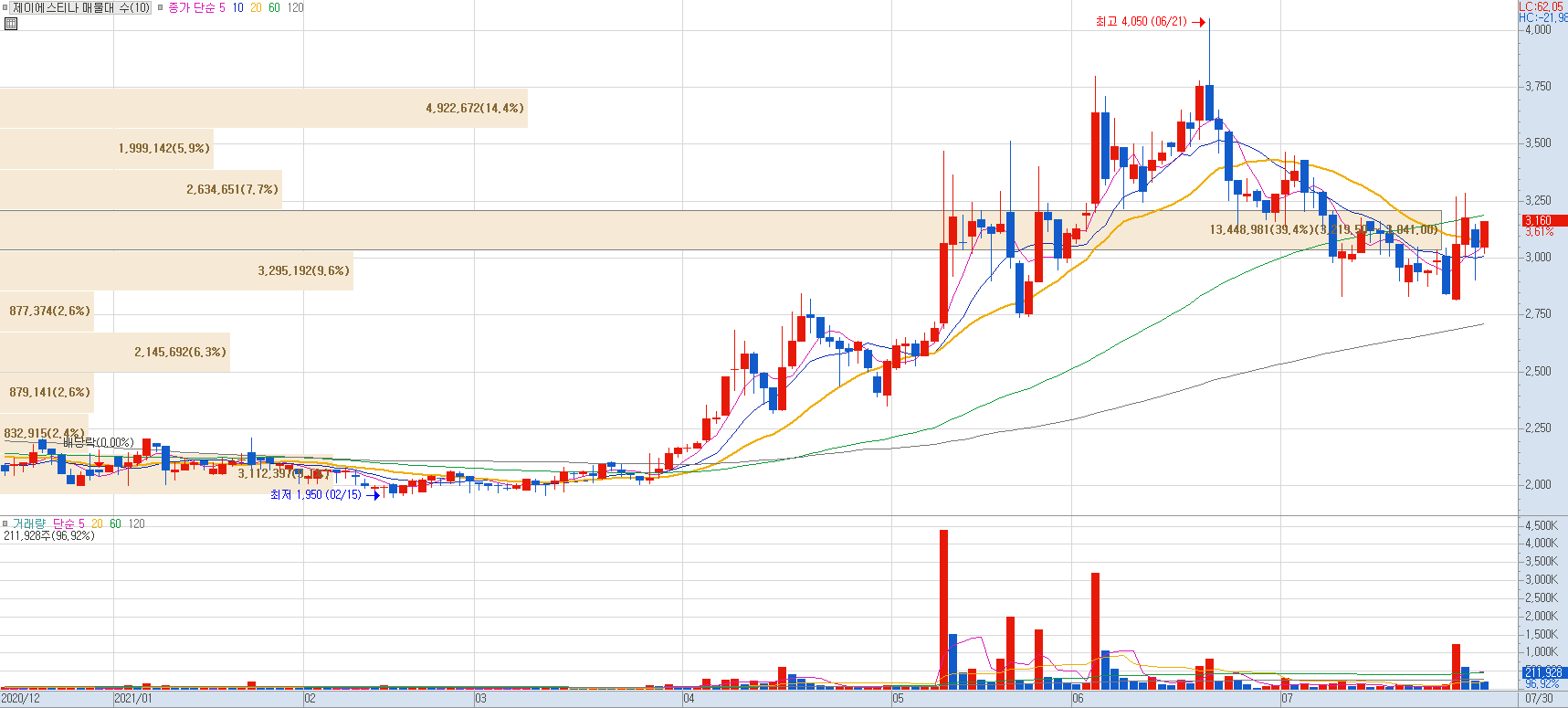The width and height of the screenshot is (1568, 708).
Task: Click the 3,295,192(9.6%) volume profile bar
Action: click(176, 270)
